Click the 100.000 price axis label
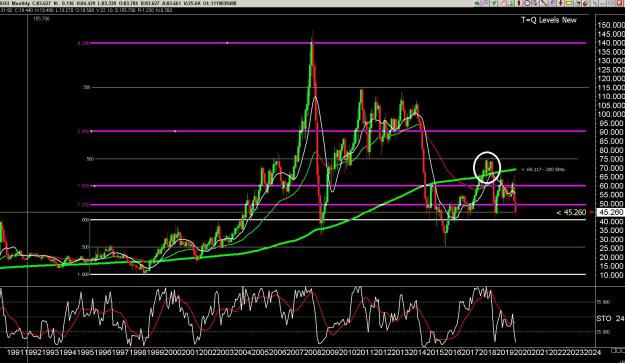The height and width of the screenshot is (363, 625). click(611, 114)
